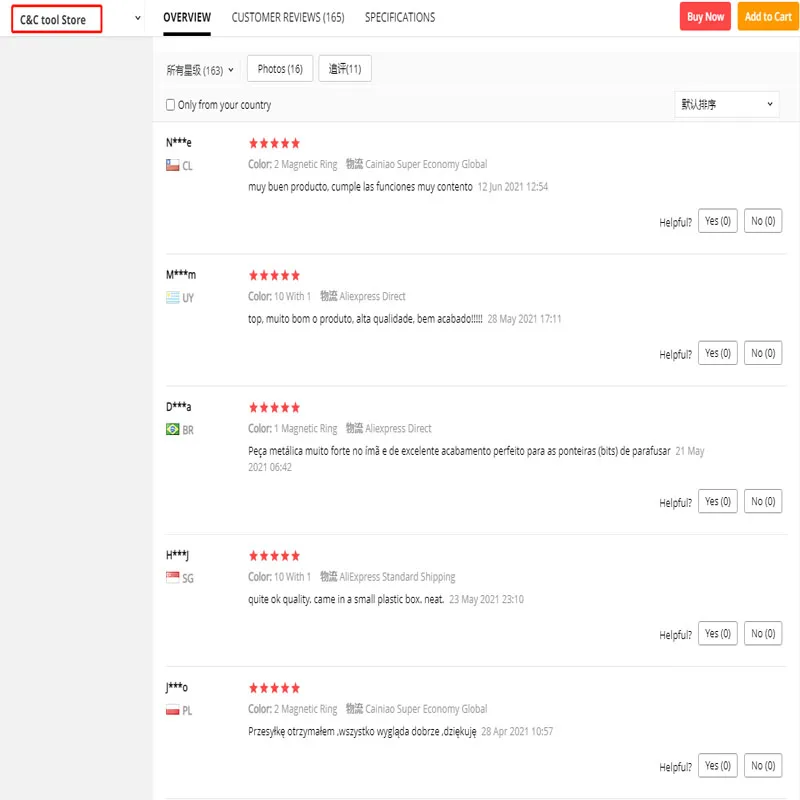This screenshot has width=800, height=800.
Task: Click reviewer name J***o
Action: (177, 687)
